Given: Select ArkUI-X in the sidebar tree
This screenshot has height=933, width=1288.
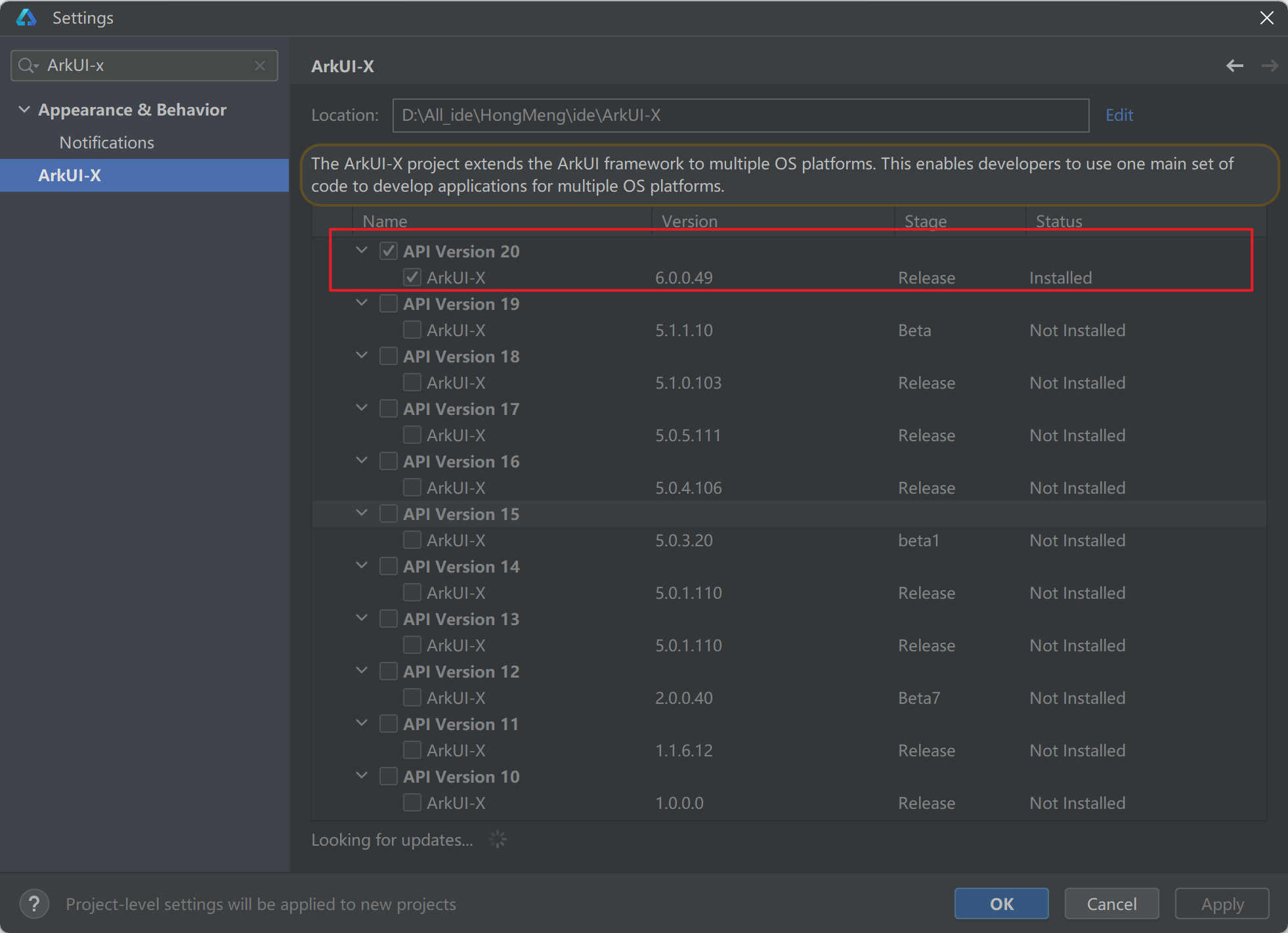Looking at the screenshot, I should coord(70,175).
